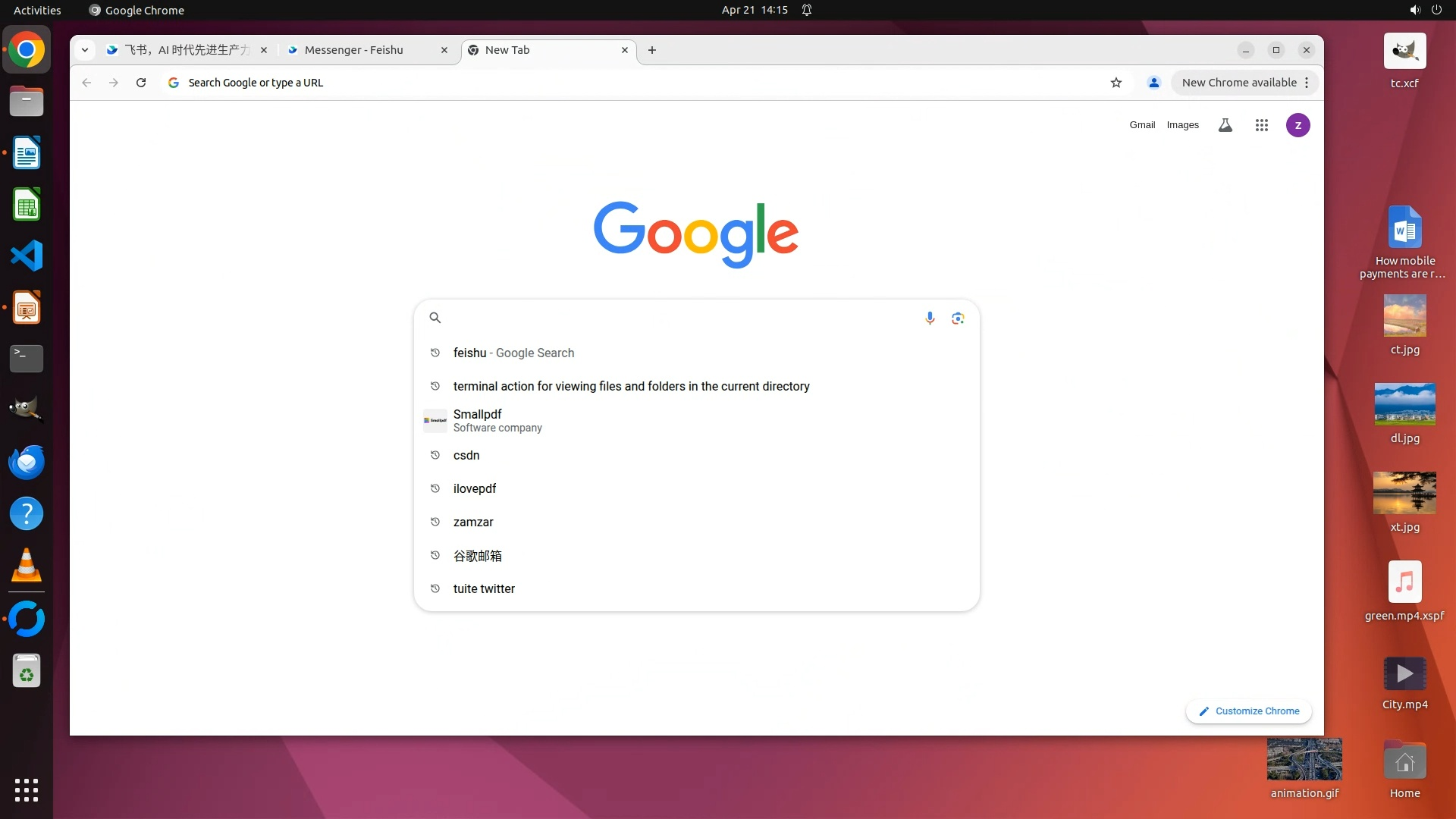Click the Google account avatar Z
1456x819 pixels.
tap(1298, 125)
